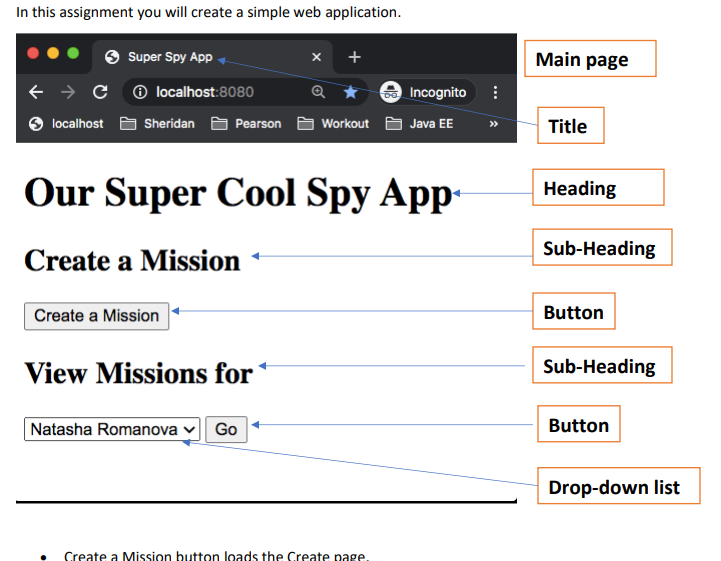Screen dimensions: 721x561
Task: Open the Sheridan bookmarks folder
Action: (x=157, y=124)
